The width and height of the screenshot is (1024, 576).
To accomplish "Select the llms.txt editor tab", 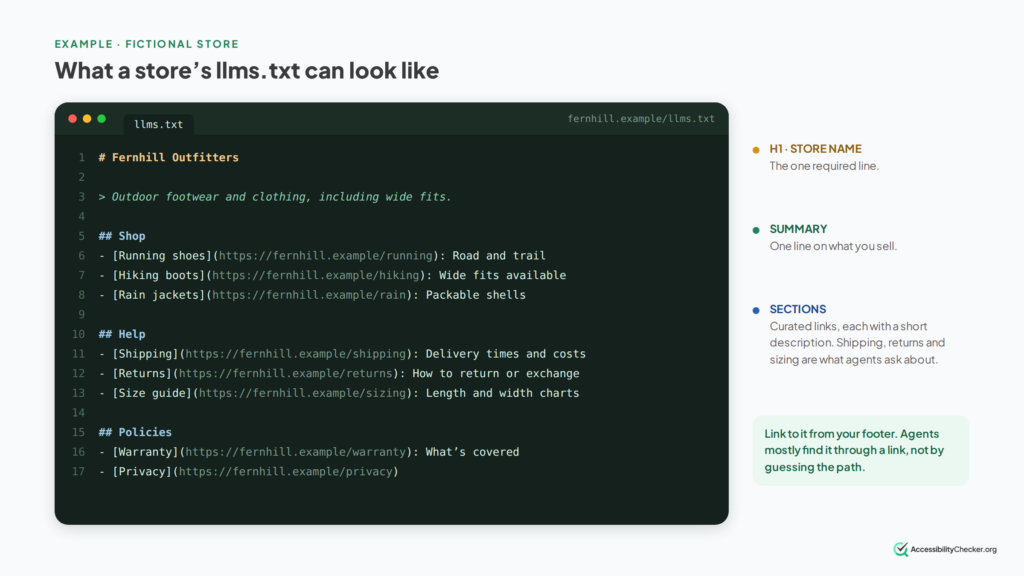I will pyautogui.click(x=158, y=124).
